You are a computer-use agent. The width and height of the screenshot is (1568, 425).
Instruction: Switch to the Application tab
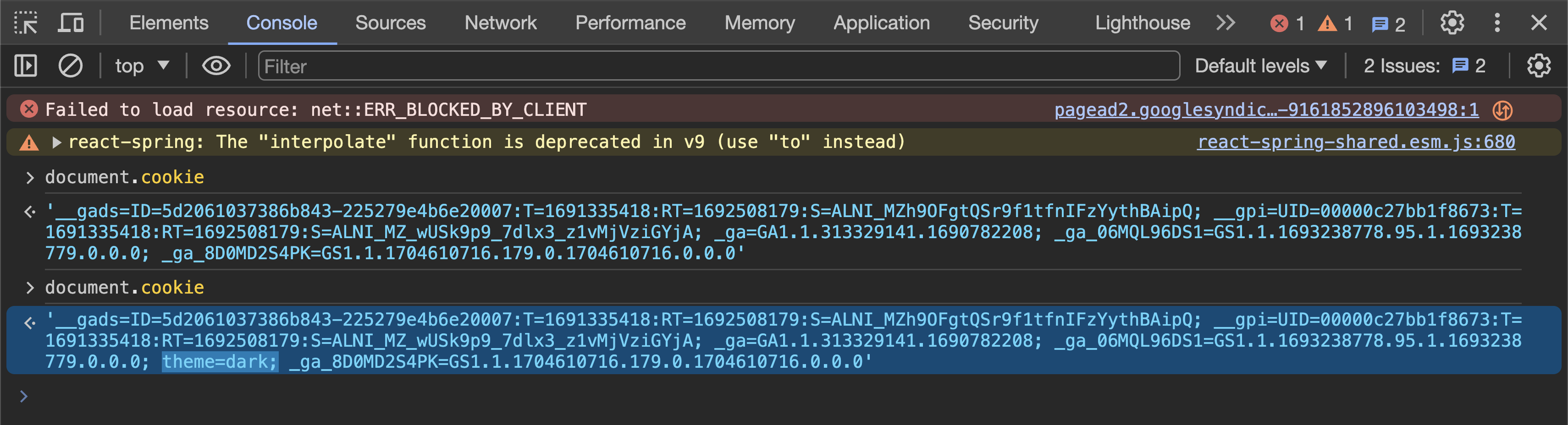coord(881,23)
